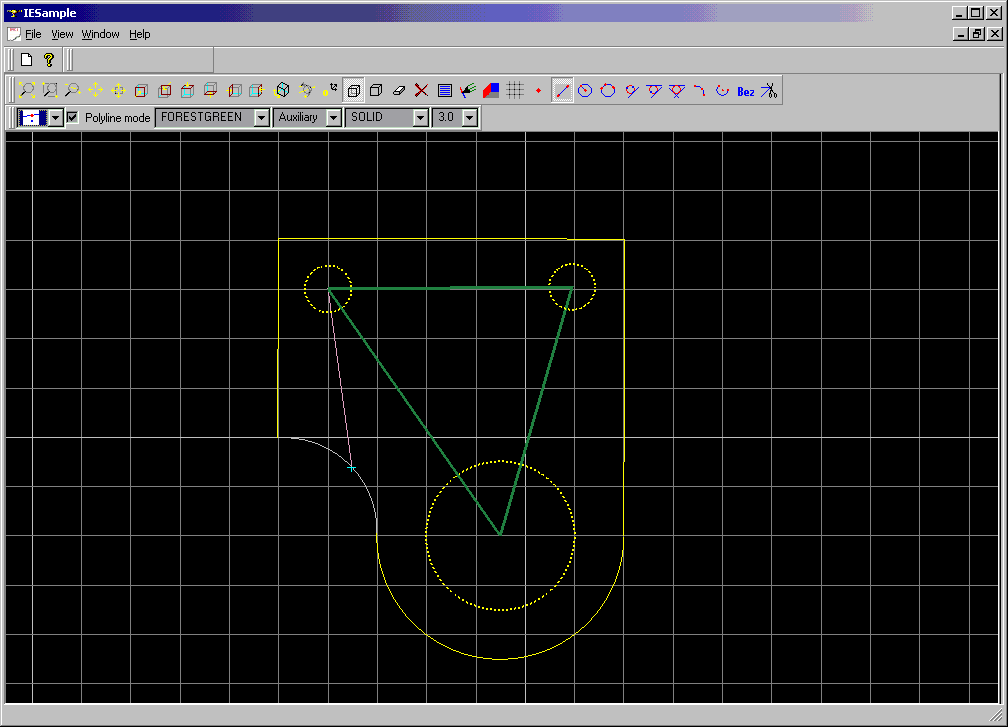Viewport: 1008px width, 727px height.
Task: Click the zoom-to-fit magnifier icon
Action: point(26,91)
